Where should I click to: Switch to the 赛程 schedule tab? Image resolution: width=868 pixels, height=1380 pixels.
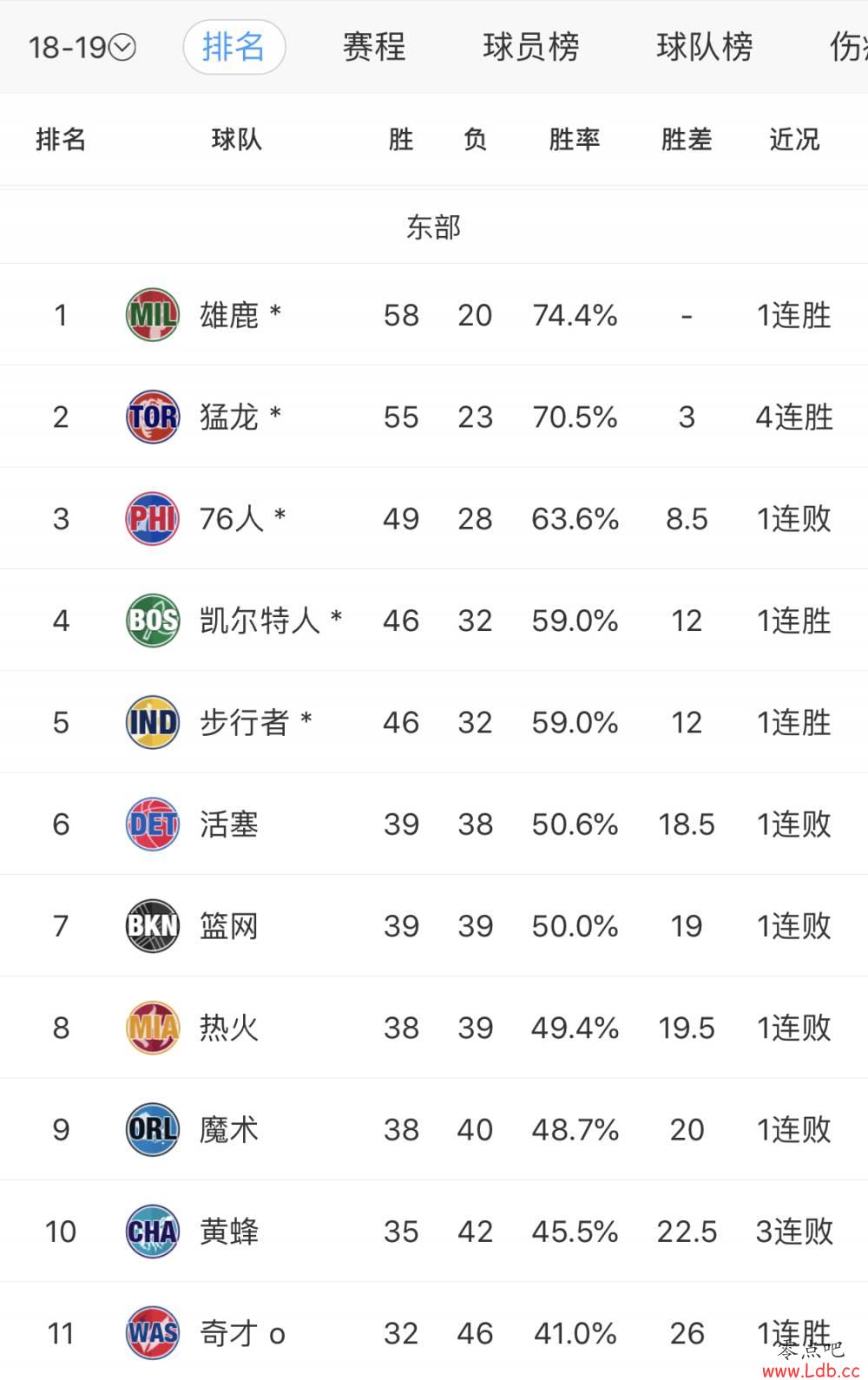374,47
